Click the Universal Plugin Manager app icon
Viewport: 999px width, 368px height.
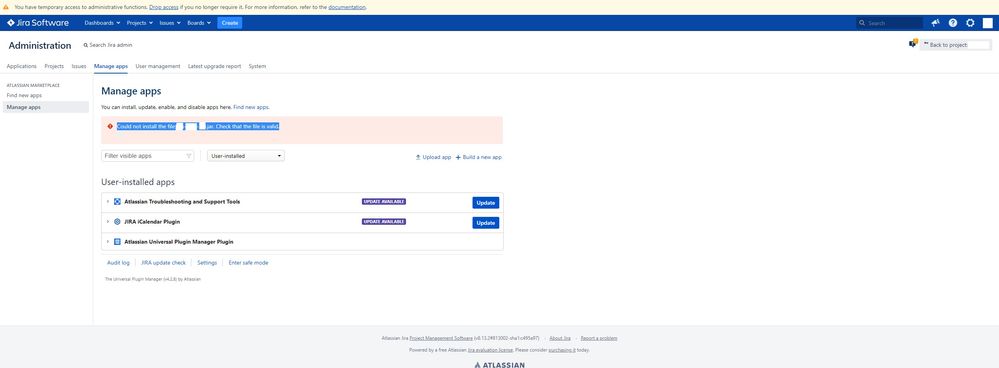click(x=117, y=242)
